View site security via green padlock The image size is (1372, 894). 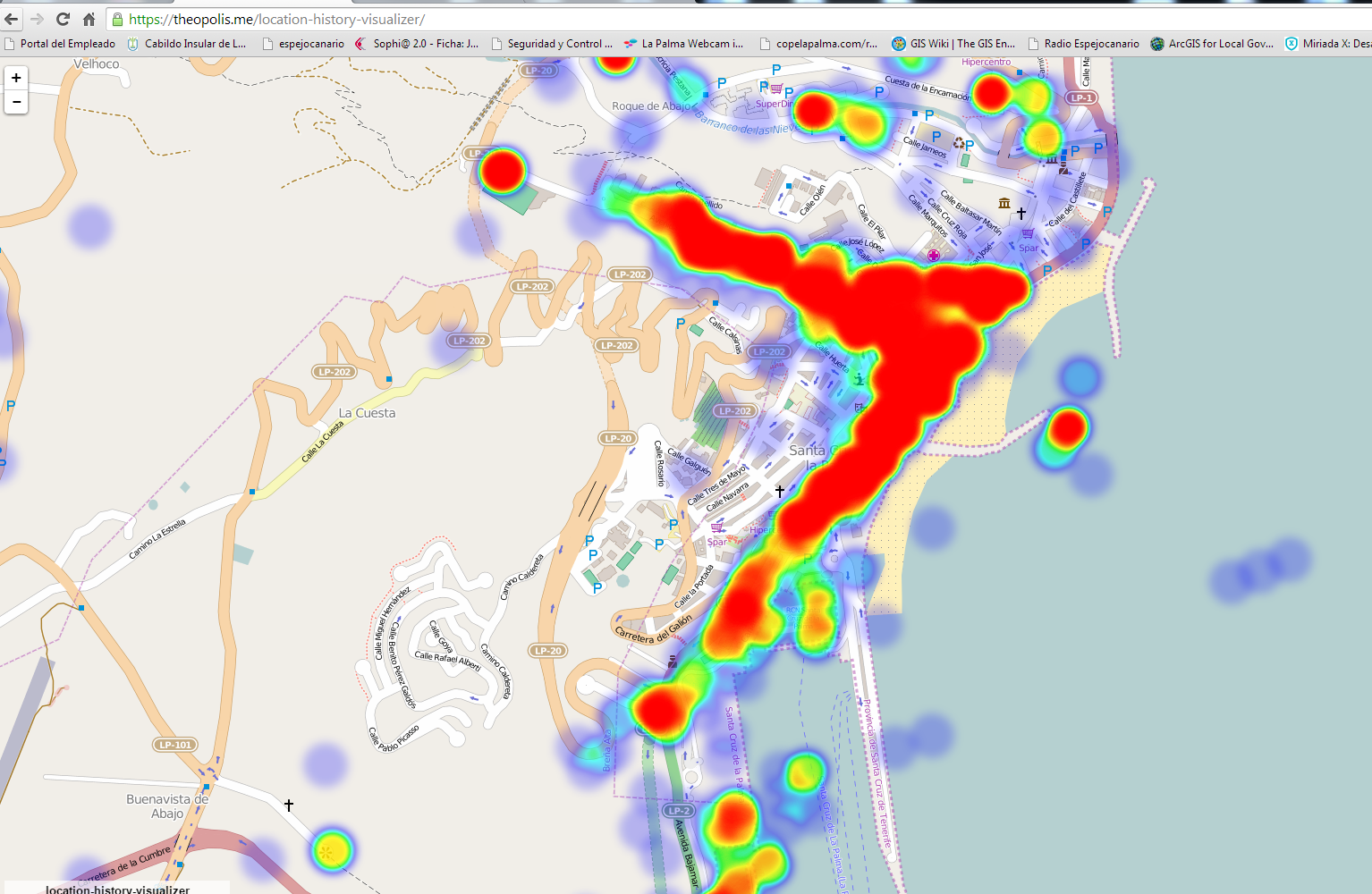[117, 19]
